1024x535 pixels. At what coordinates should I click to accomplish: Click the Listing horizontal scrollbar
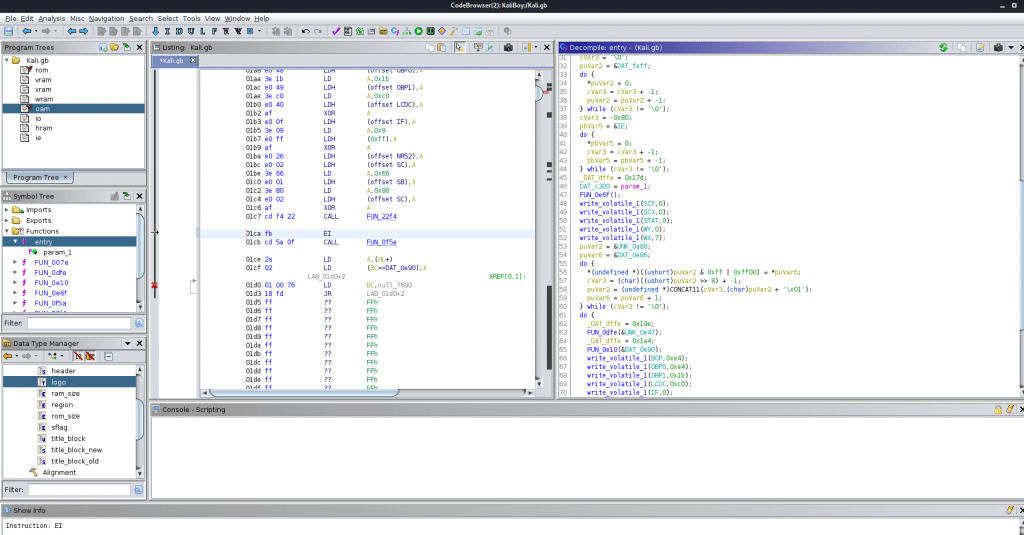pos(304,393)
